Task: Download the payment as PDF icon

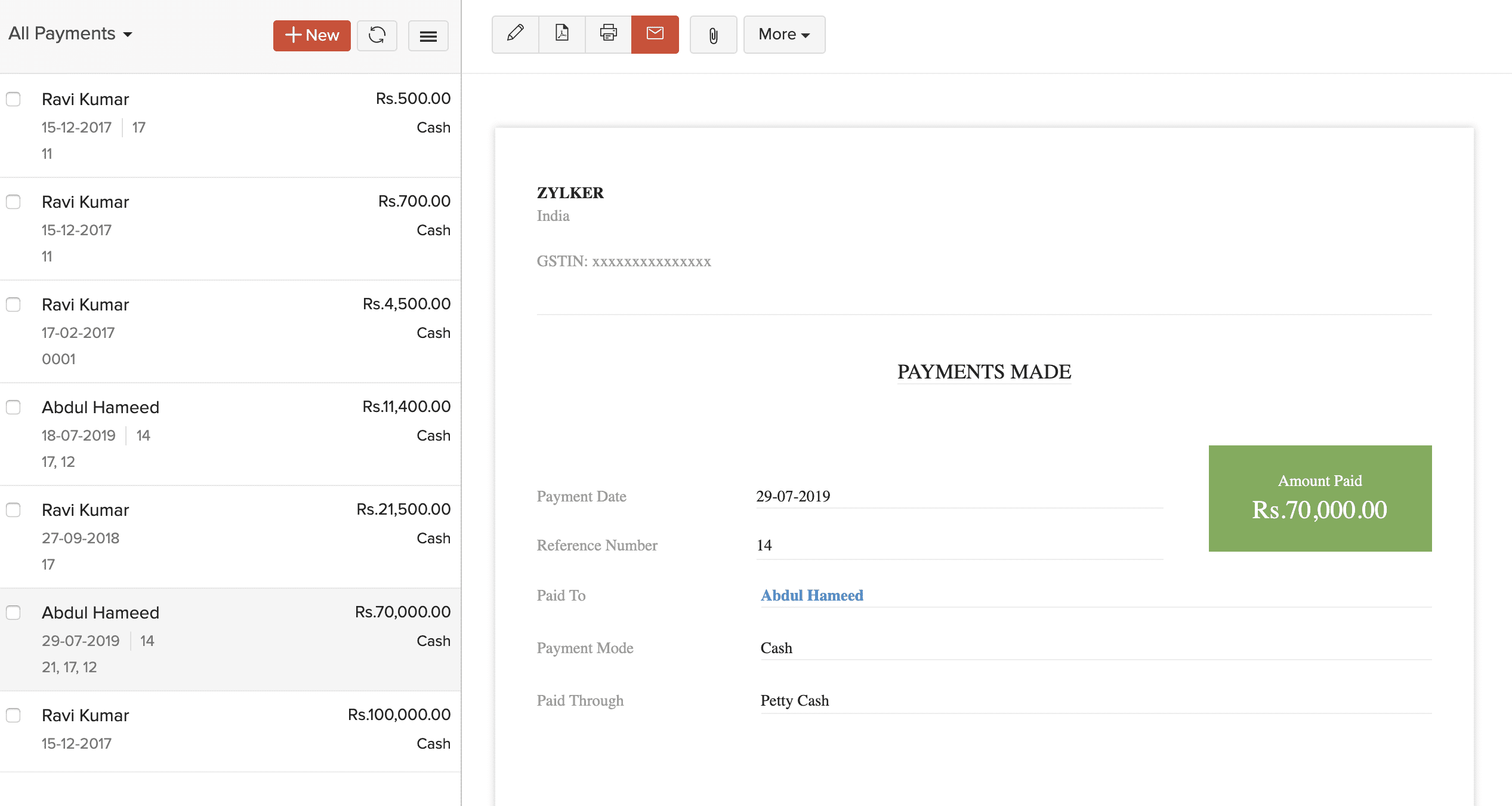Action: (x=561, y=34)
